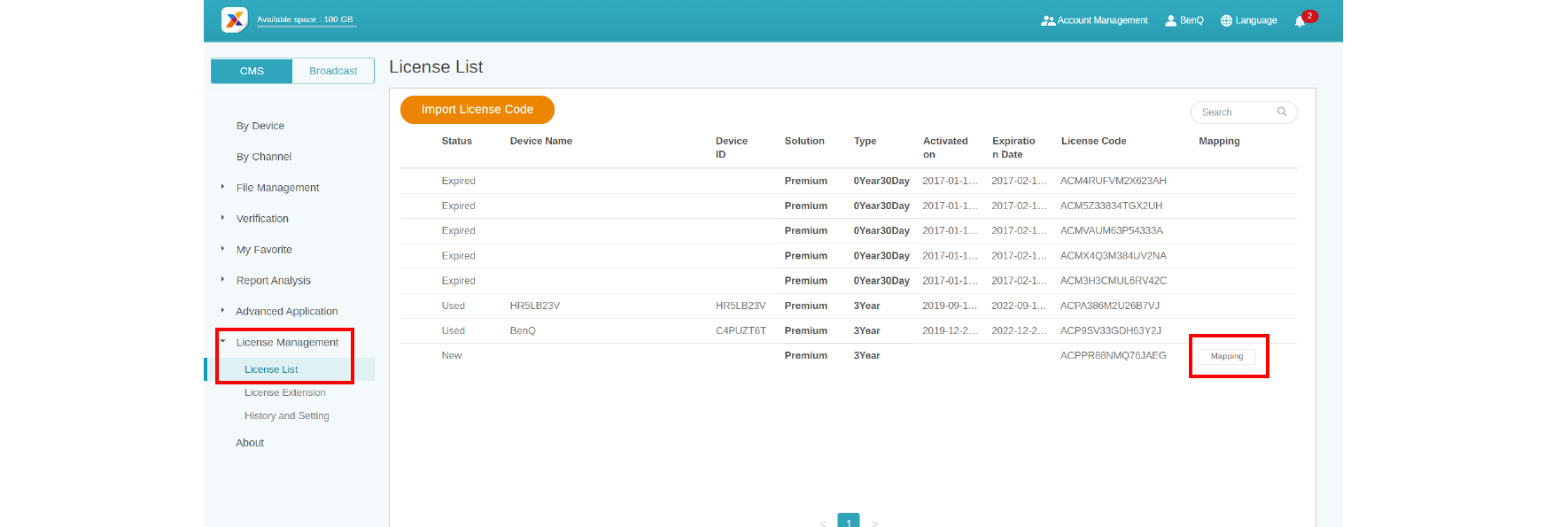Switch to the Broadcast tab
The height and width of the screenshot is (527, 1568).
tap(333, 71)
